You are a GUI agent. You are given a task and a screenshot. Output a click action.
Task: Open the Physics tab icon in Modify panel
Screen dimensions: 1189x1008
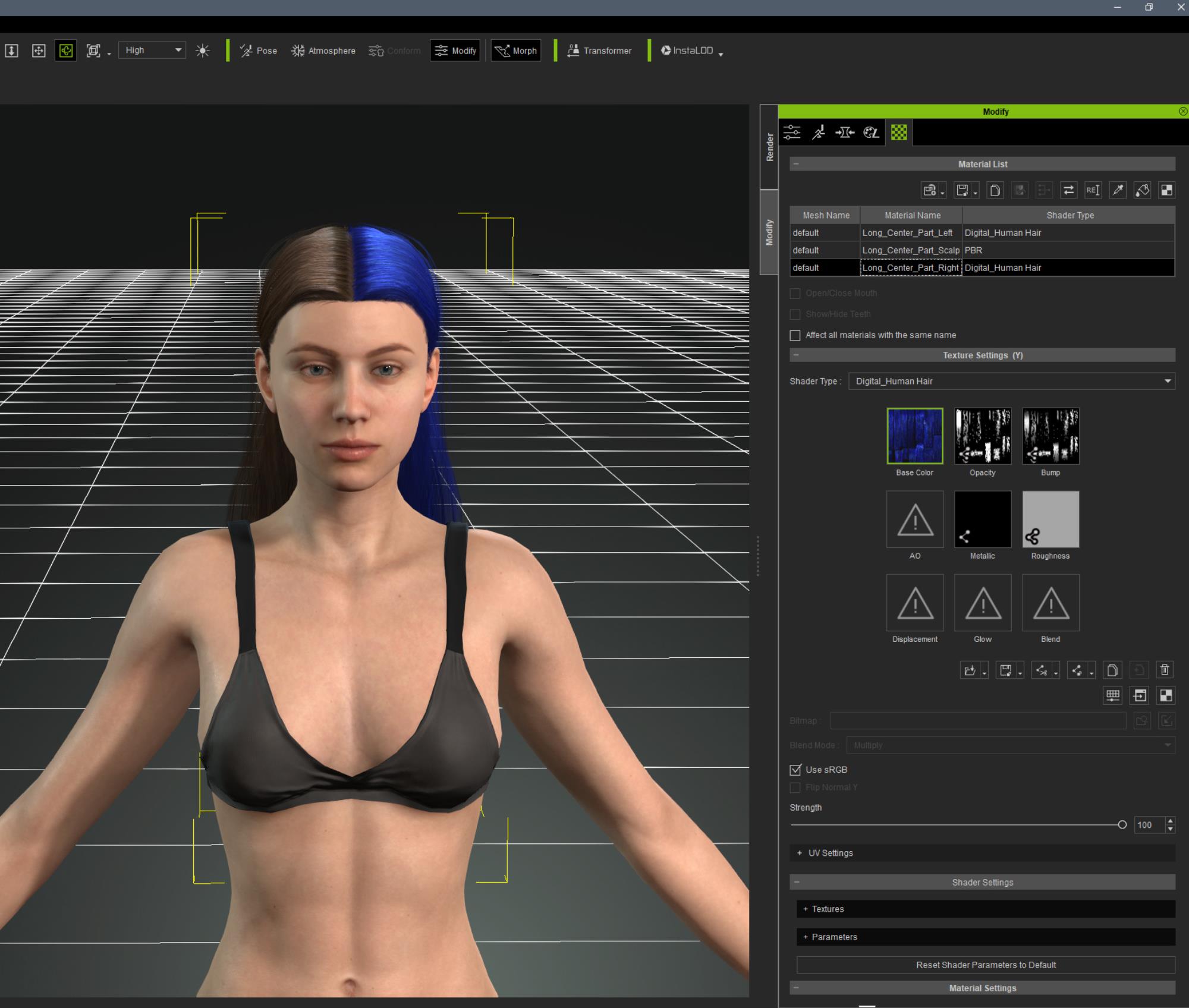872,132
